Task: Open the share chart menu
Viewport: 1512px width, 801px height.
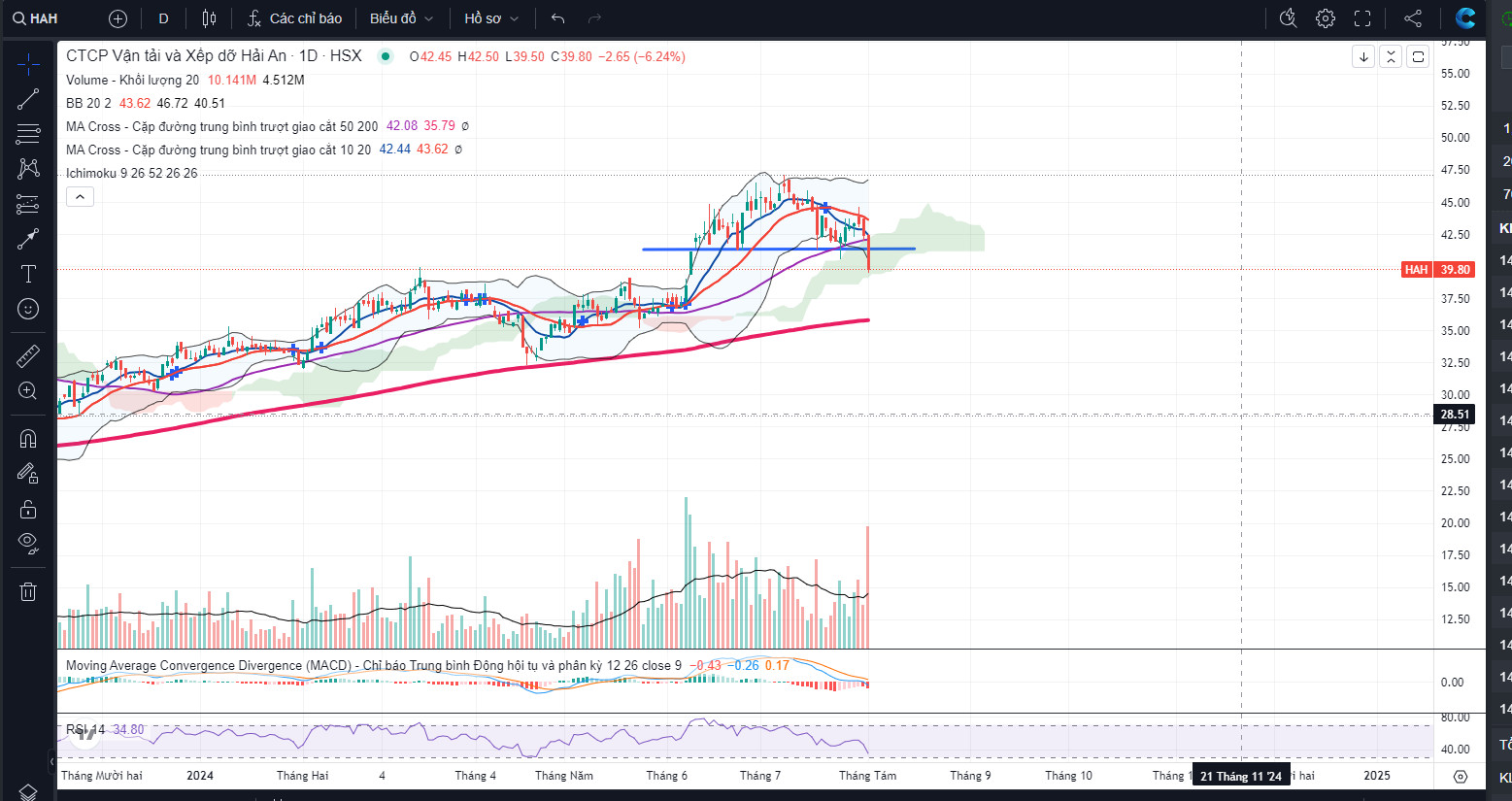Action: [1413, 18]
